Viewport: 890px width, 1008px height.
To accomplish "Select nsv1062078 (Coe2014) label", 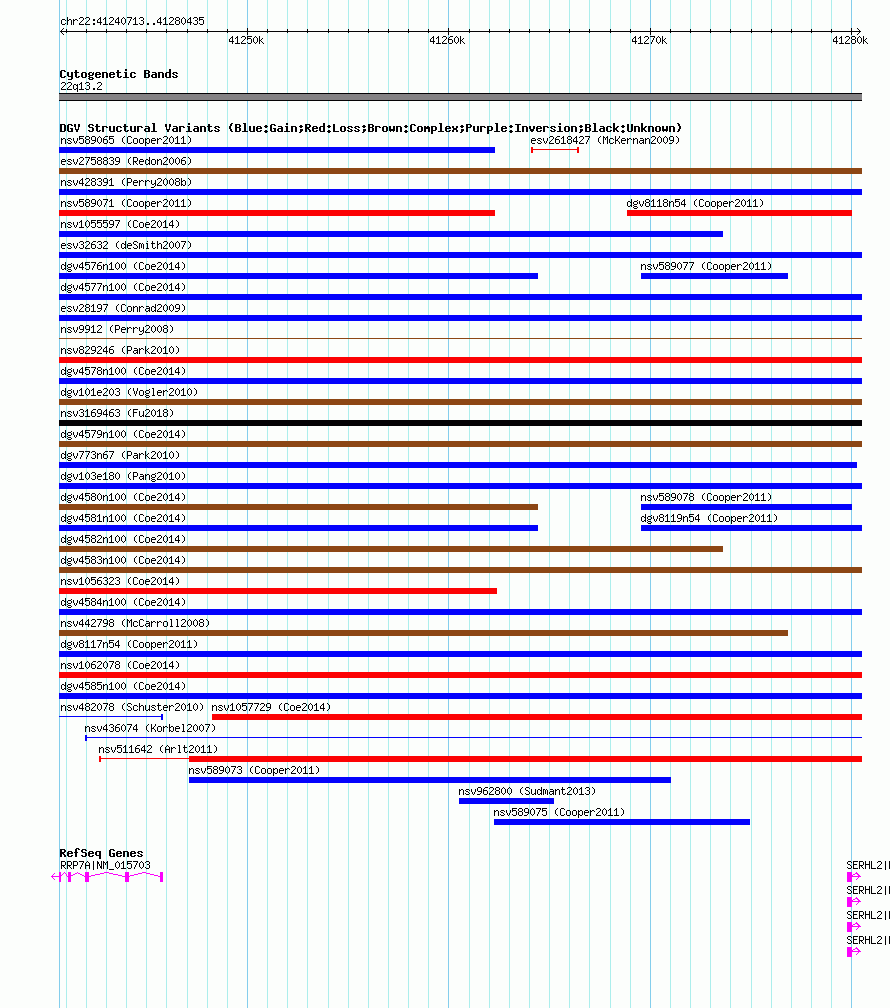I will pyautogui.click(x=120, y=665).
